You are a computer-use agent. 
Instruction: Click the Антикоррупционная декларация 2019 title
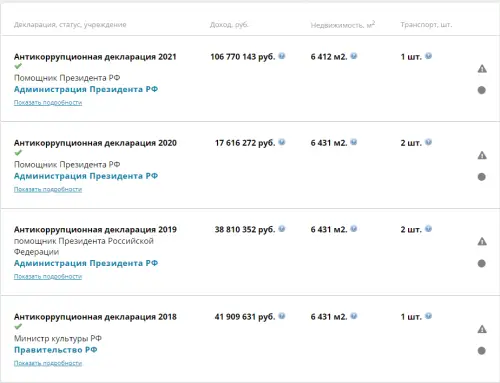coord(95,229)
